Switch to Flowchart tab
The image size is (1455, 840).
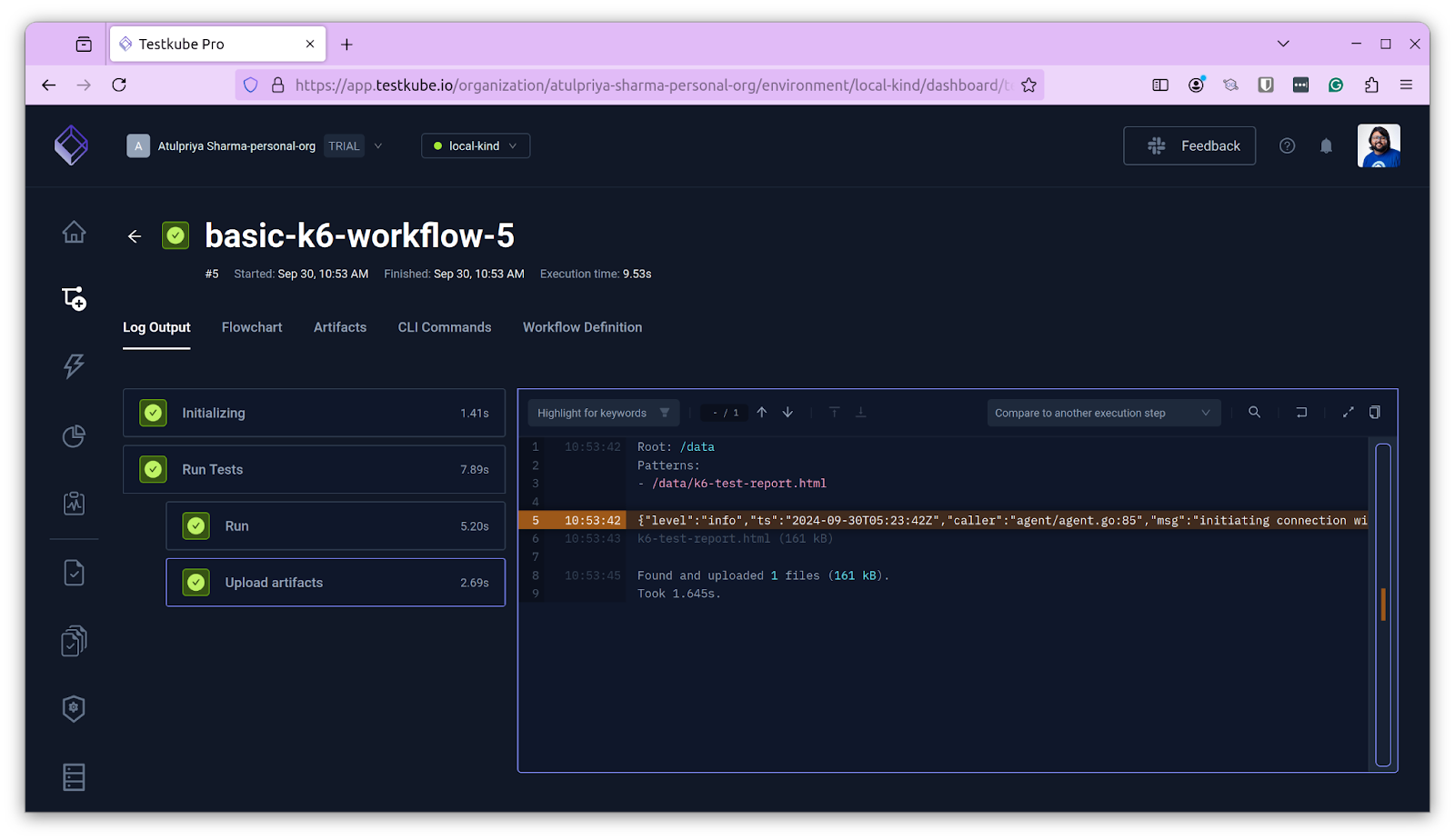point(252,327)
